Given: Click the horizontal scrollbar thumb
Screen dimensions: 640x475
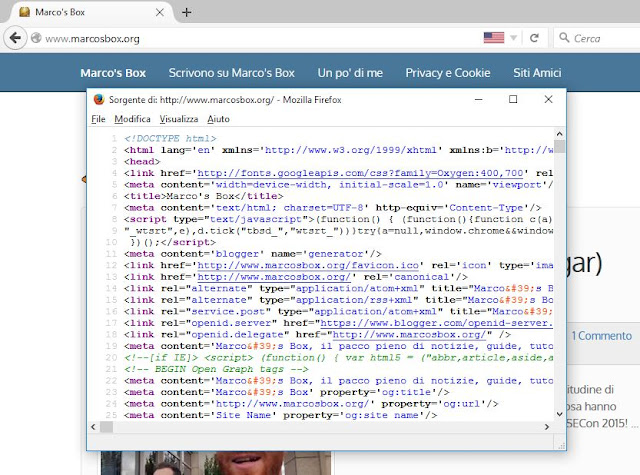Looking at the screenshot, I should (107, 427).
